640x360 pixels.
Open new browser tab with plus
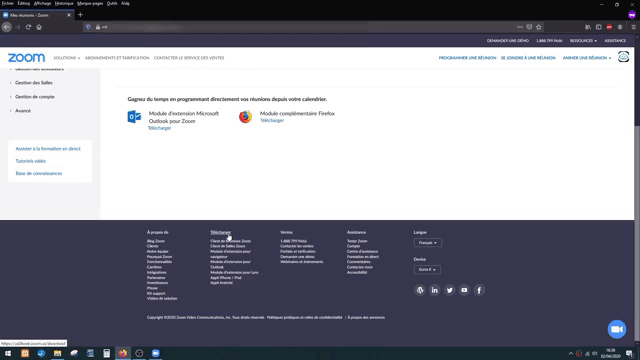[80, 15]
